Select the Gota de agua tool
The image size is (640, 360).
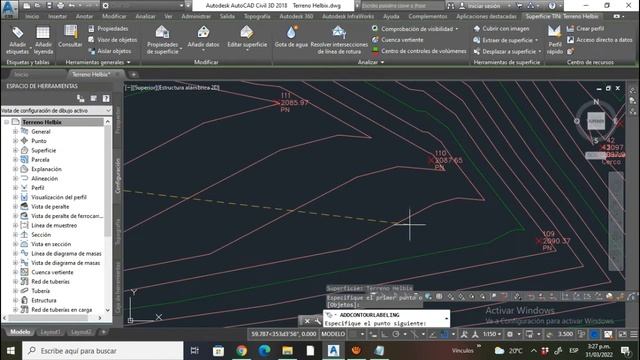pos(291,37)
